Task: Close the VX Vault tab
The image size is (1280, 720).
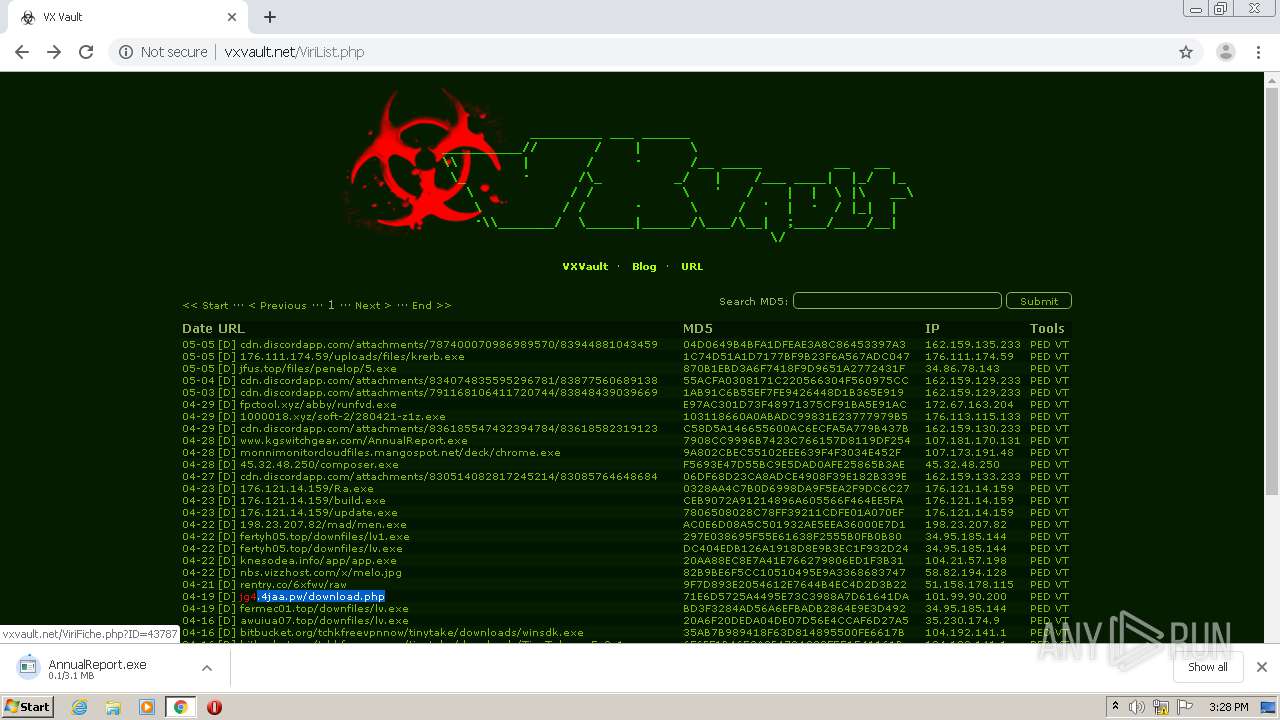Action: [232, 17]
